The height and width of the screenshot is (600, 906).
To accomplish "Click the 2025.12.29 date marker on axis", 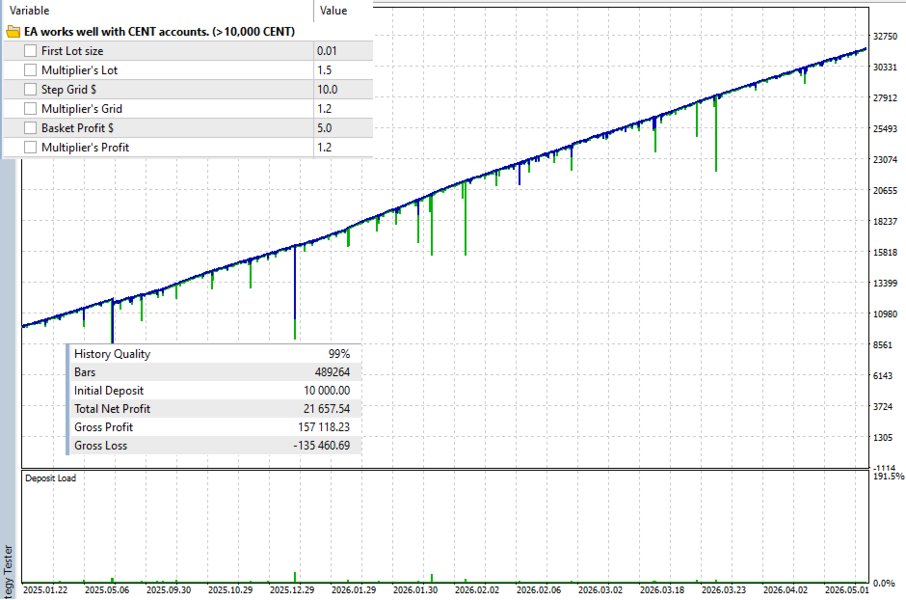I will pos(292,590).
